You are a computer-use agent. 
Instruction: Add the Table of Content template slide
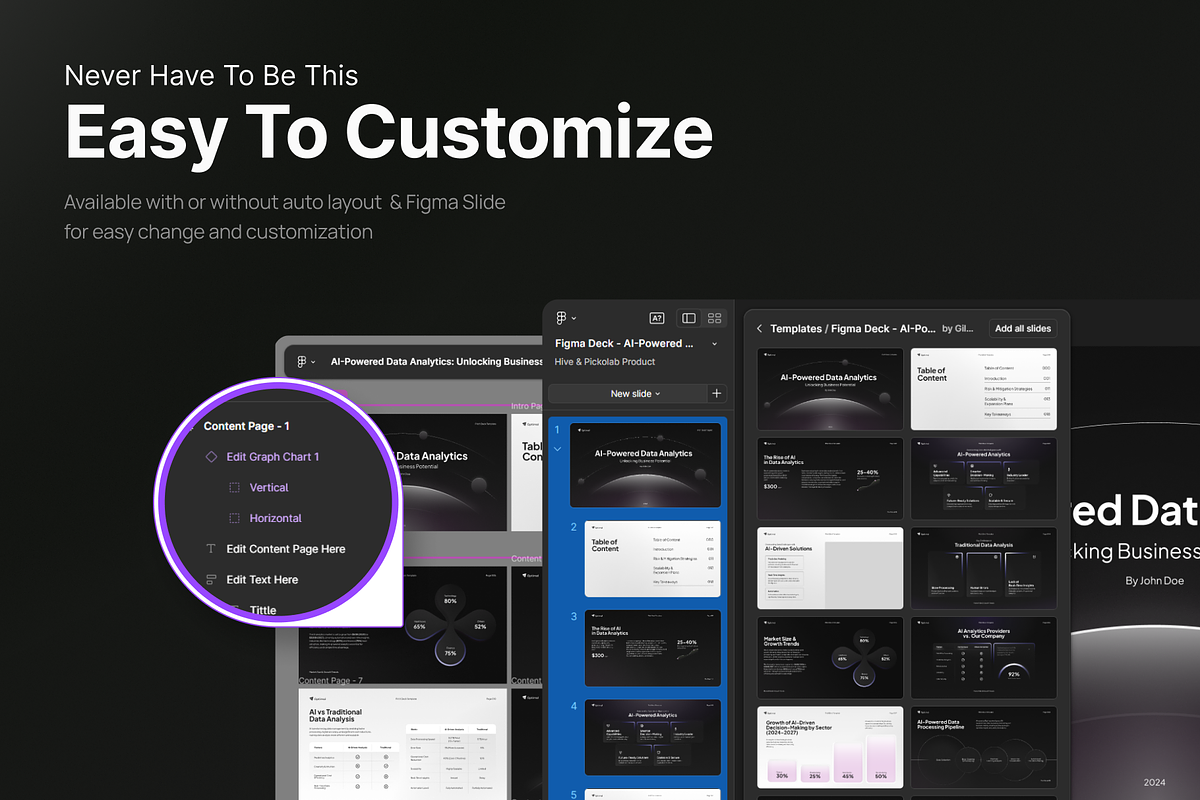pyautogui.click(x=984, y=389)
